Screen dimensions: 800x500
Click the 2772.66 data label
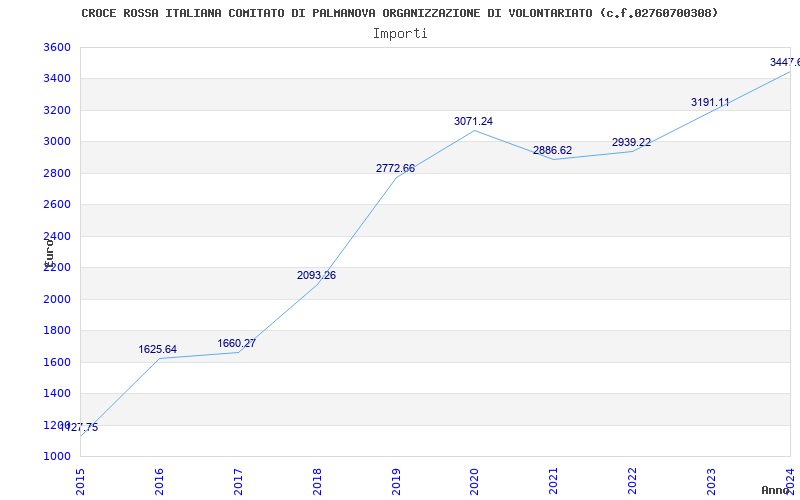coord(395,168)
